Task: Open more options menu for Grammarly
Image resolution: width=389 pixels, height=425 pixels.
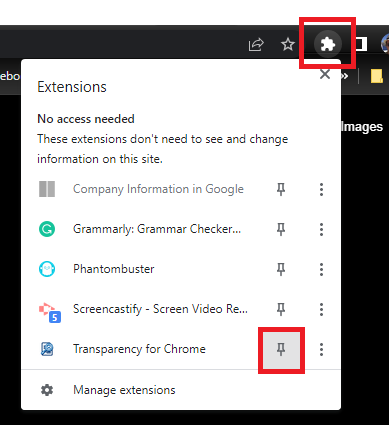Action: coord(321,229)
